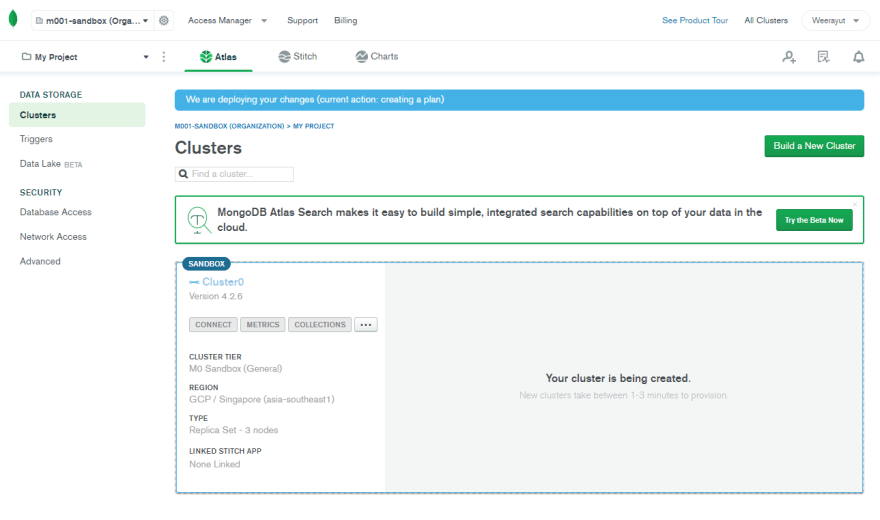Viewport: 880px width, 520px height.
Task: Switch to the Charts tab
Action: tap(377, 57)
